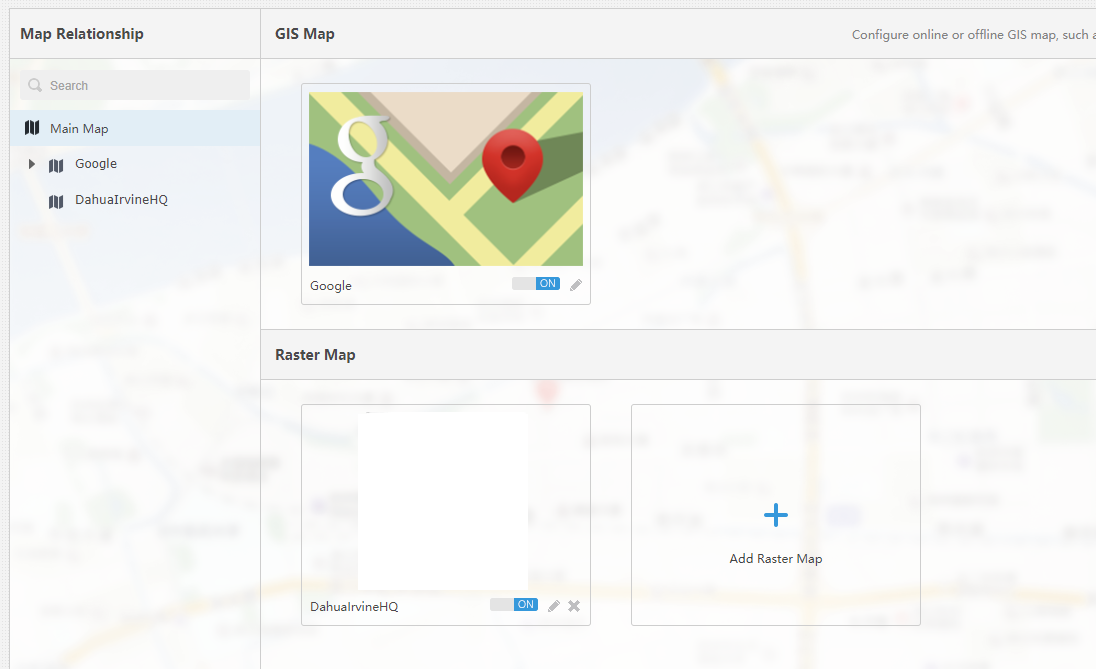Click the Google label under the GIS thumbnail

(x=331, y=286)
